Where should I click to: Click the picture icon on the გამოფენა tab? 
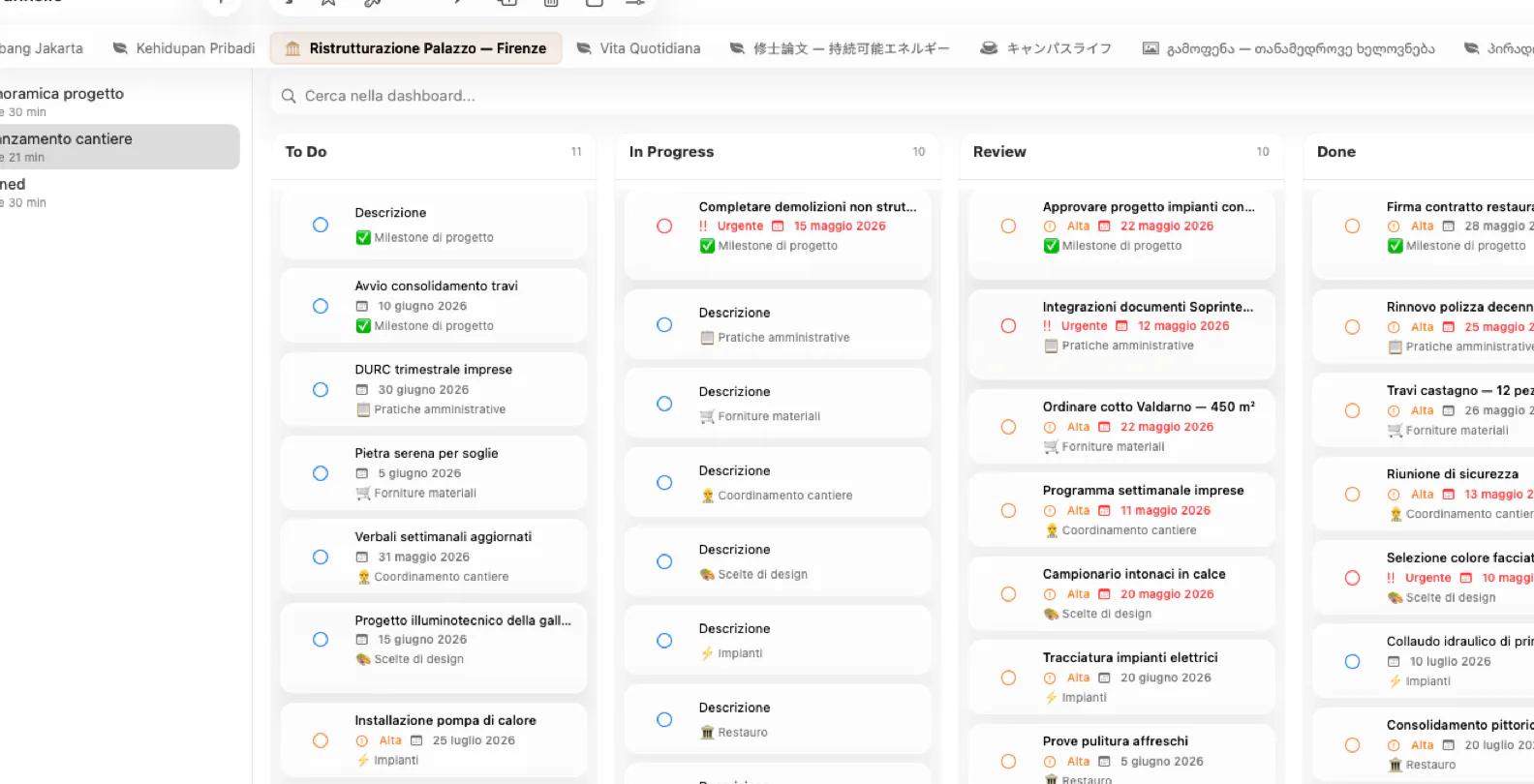click(1150, 48)
